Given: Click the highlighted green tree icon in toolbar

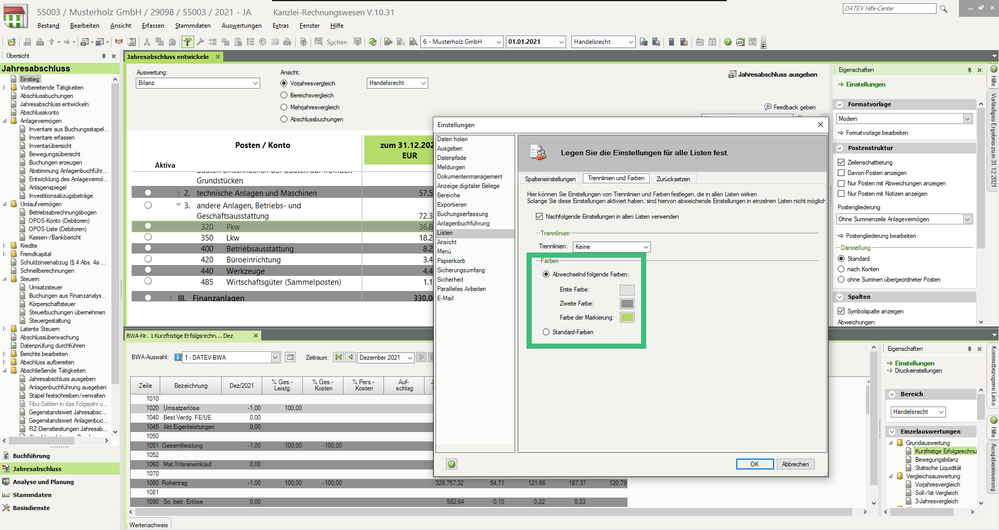Looking at the screenshot, I should click(187, 42).
